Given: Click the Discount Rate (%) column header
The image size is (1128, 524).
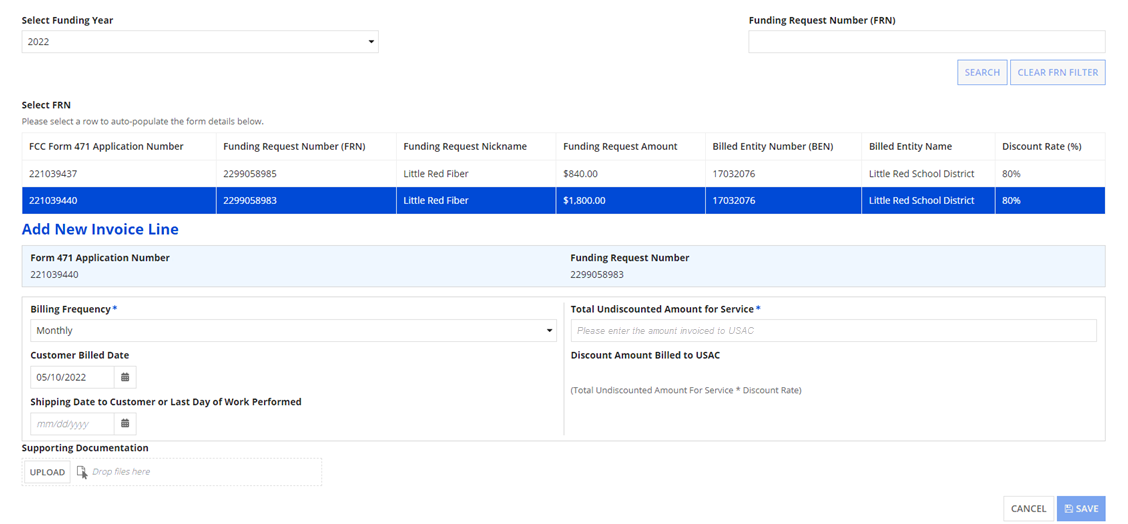Looking at the screenshot, I should pyautogui.click(x=1042, y=146).
